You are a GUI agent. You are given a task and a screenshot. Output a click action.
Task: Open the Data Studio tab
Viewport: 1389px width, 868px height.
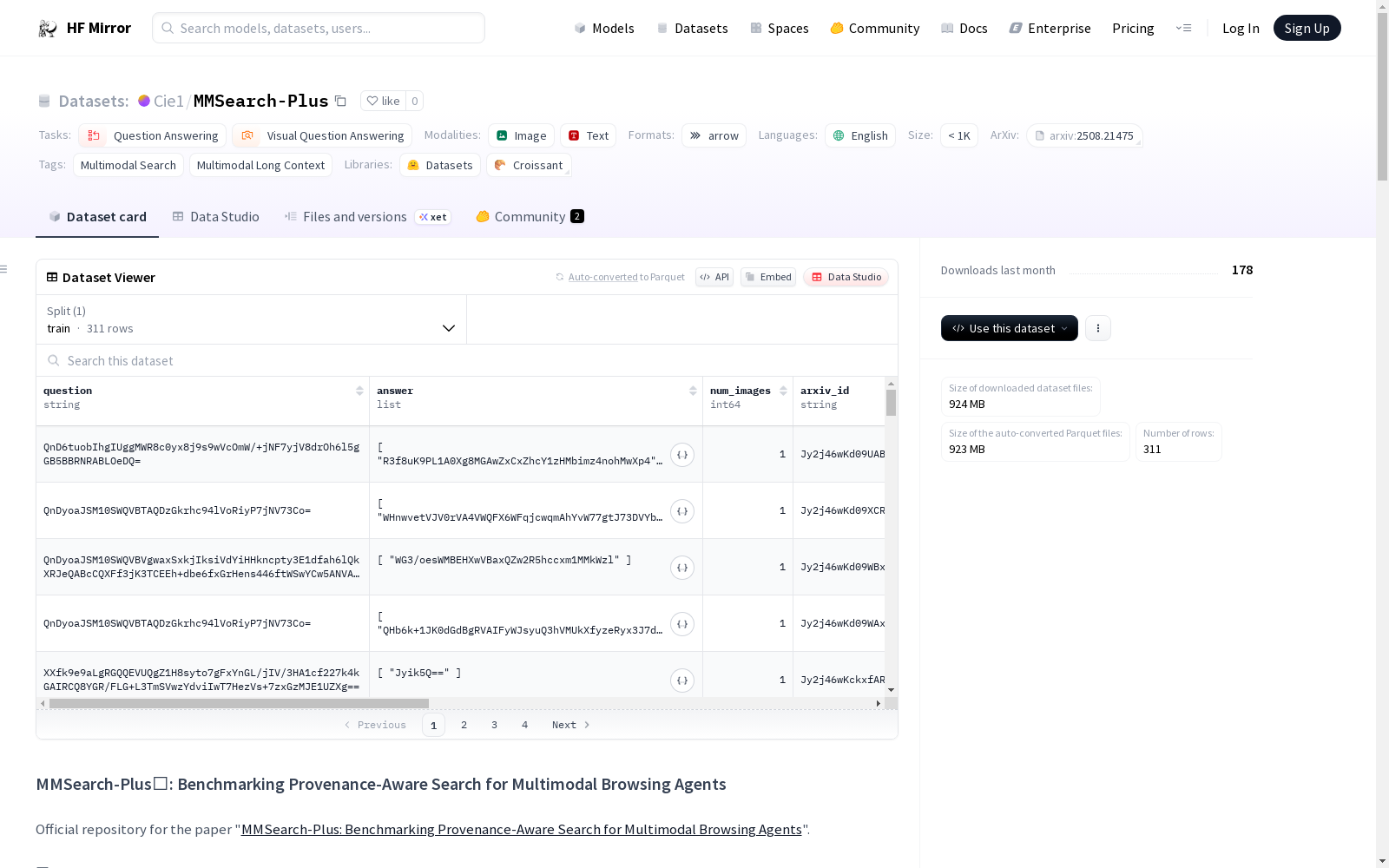[x=215, y=217]
